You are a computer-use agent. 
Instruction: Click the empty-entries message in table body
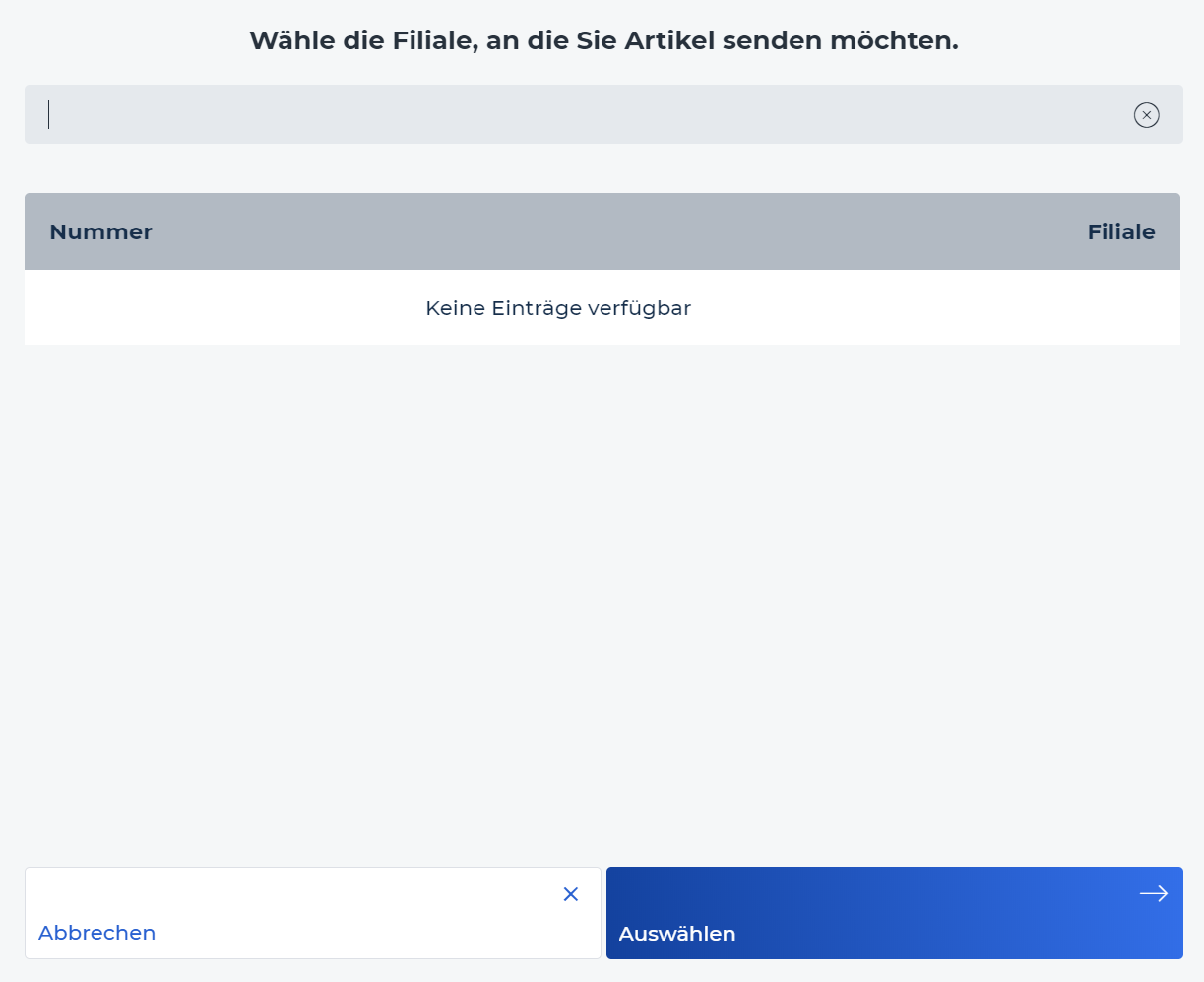coord(558,308)
